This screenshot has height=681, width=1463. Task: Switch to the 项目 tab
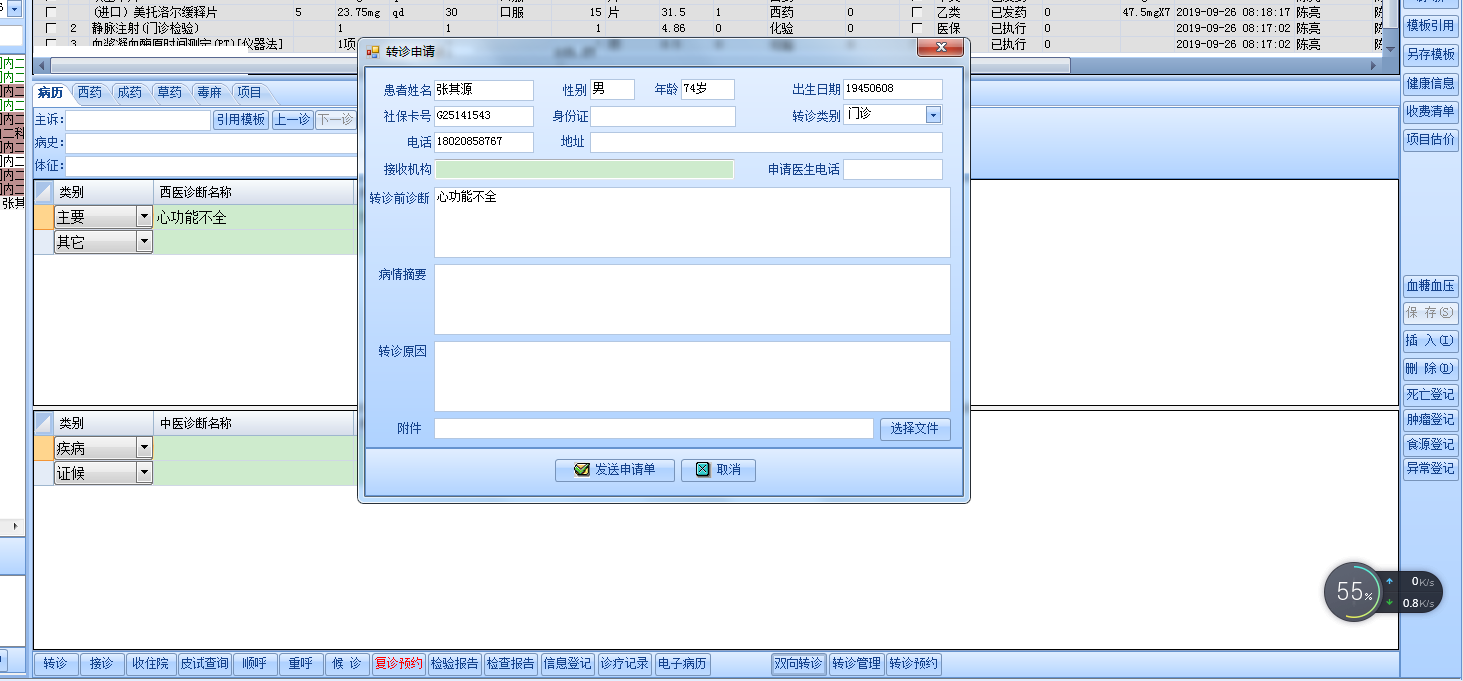click(249, 93)
